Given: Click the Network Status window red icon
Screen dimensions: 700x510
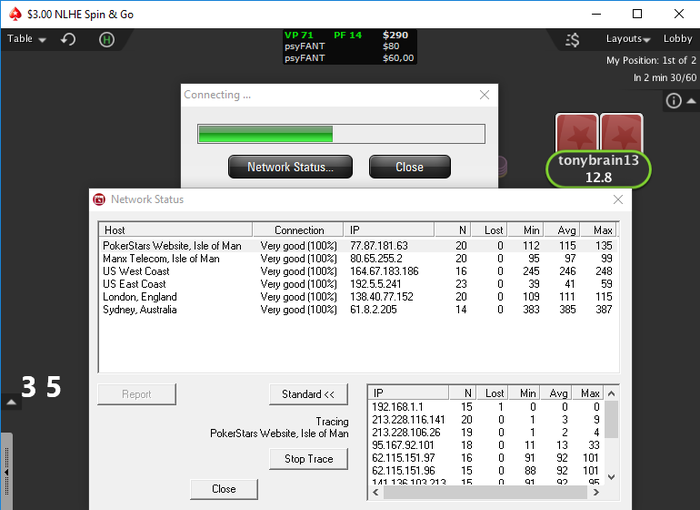Looking at the screenshot, I should pyautogui.click(x=99, y=199).
